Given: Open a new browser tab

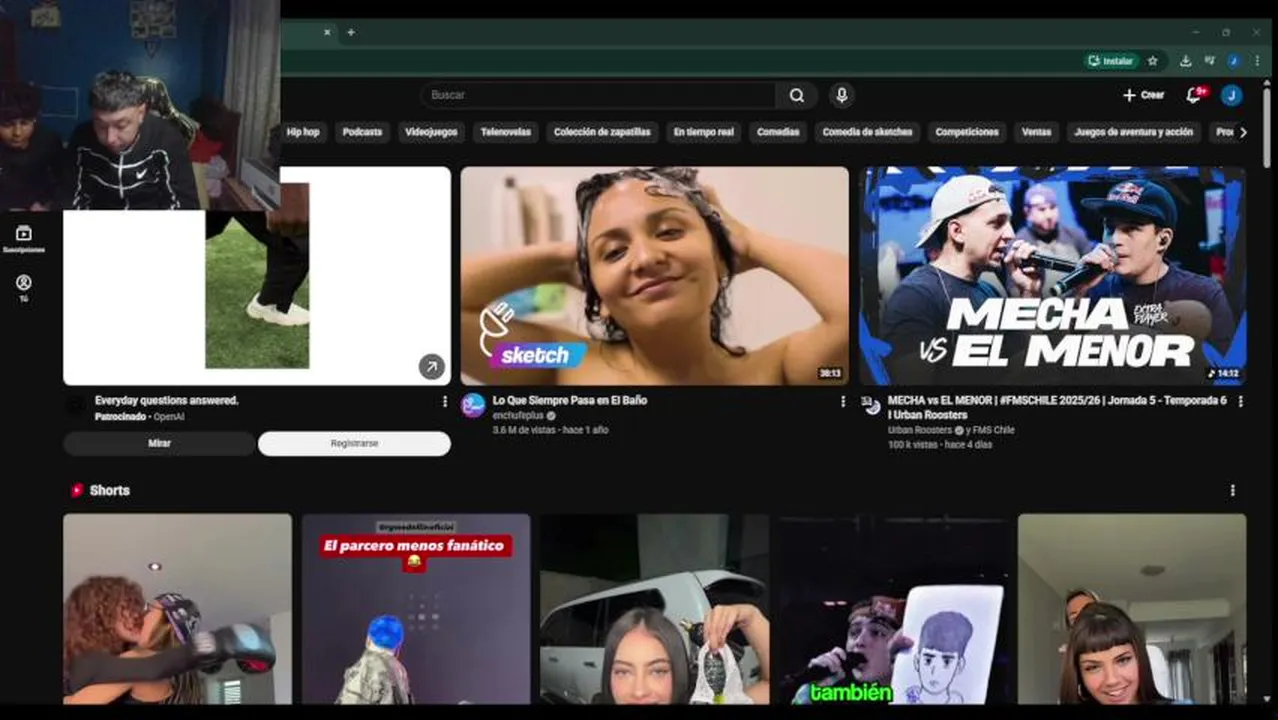Looking at the screenshot, I should [350, 32].
